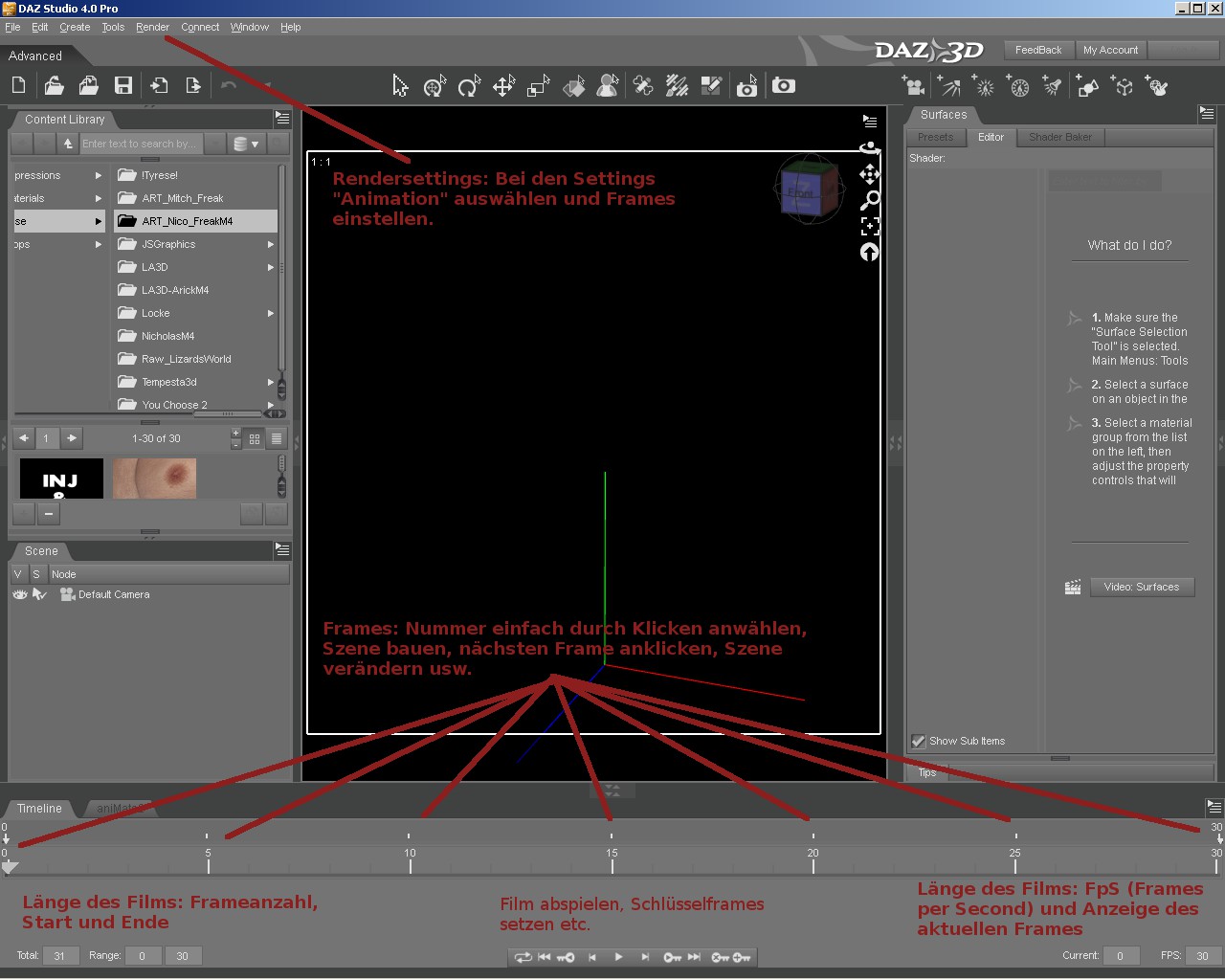
Task: Toggle selectability of Default Camera
Action: click(x=39, y=594)
